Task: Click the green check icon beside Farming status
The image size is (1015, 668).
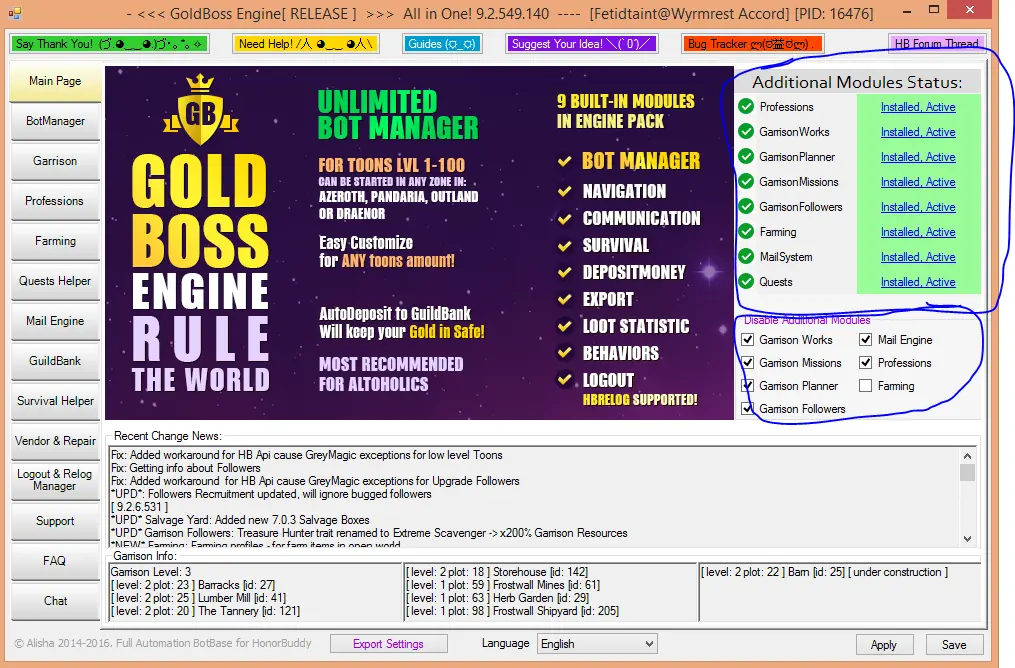Action: (x=746, y=231)
